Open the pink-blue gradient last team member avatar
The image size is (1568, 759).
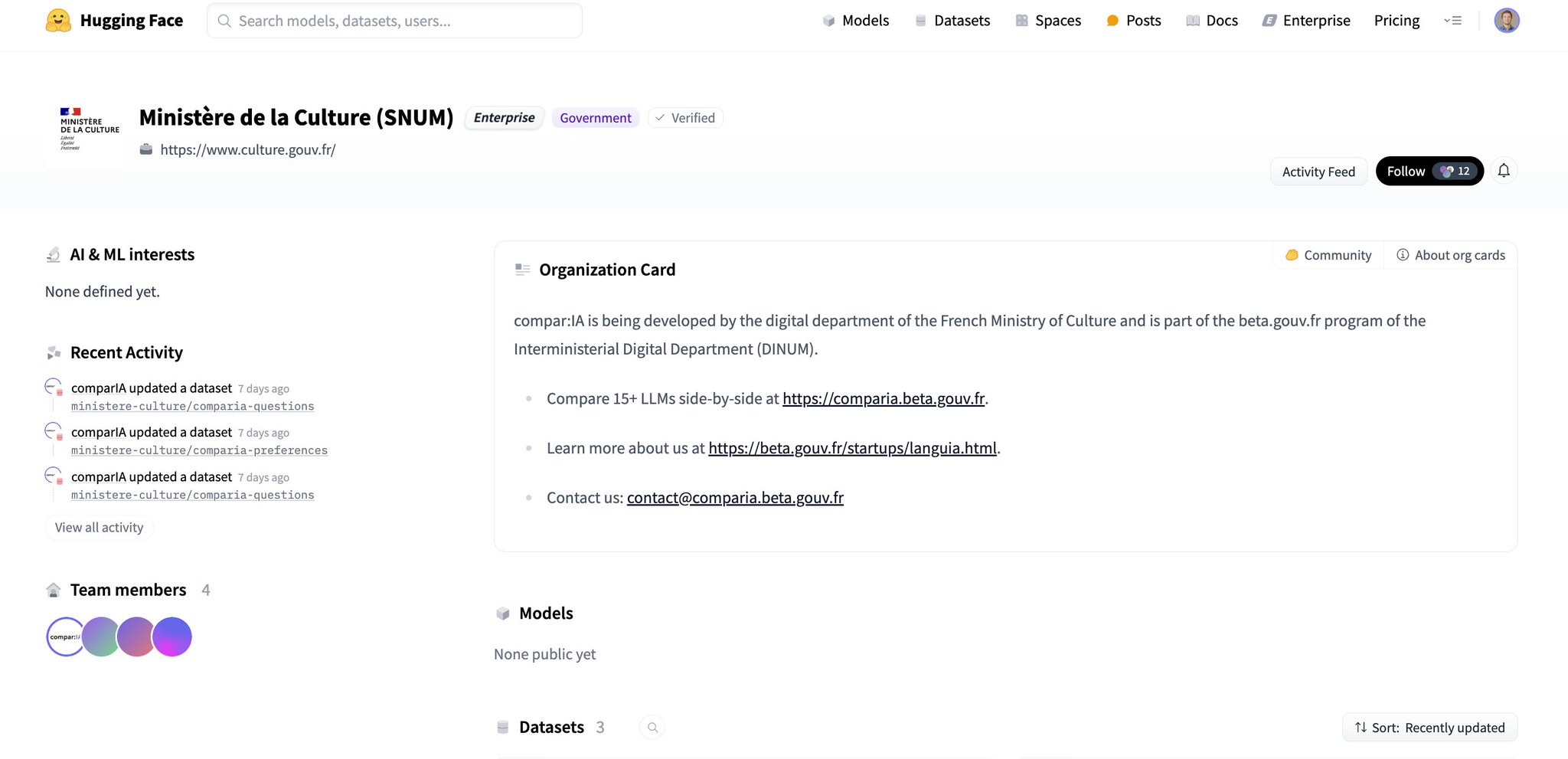point(172,637)
